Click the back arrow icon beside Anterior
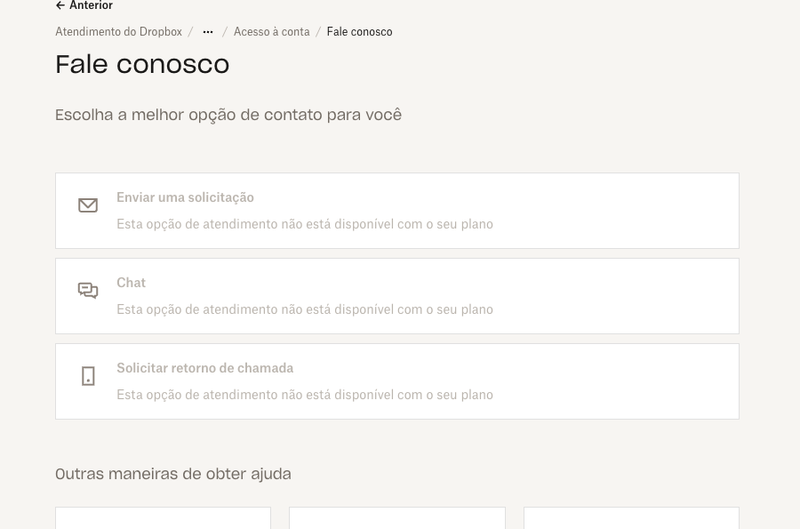This screenshot has width=800, height=529. pos(60,5)
